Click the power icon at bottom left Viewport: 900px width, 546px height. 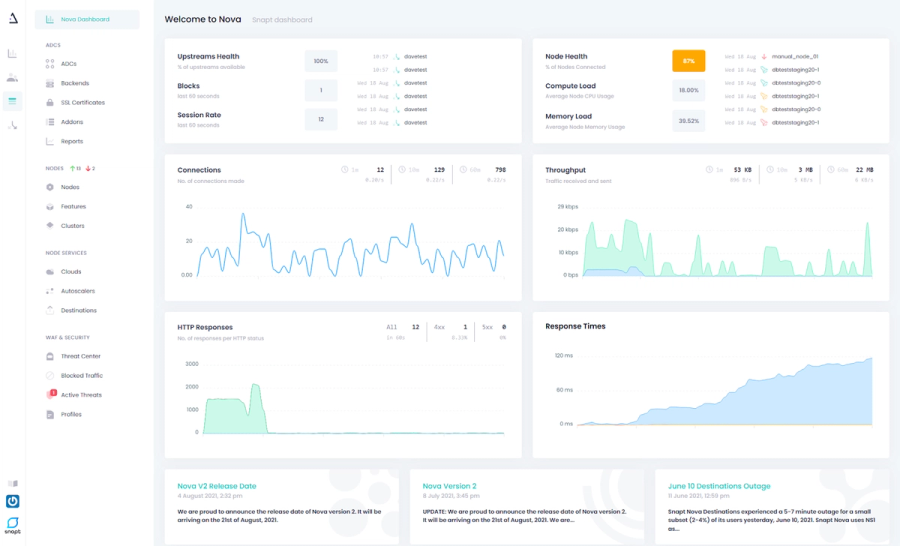13,501
